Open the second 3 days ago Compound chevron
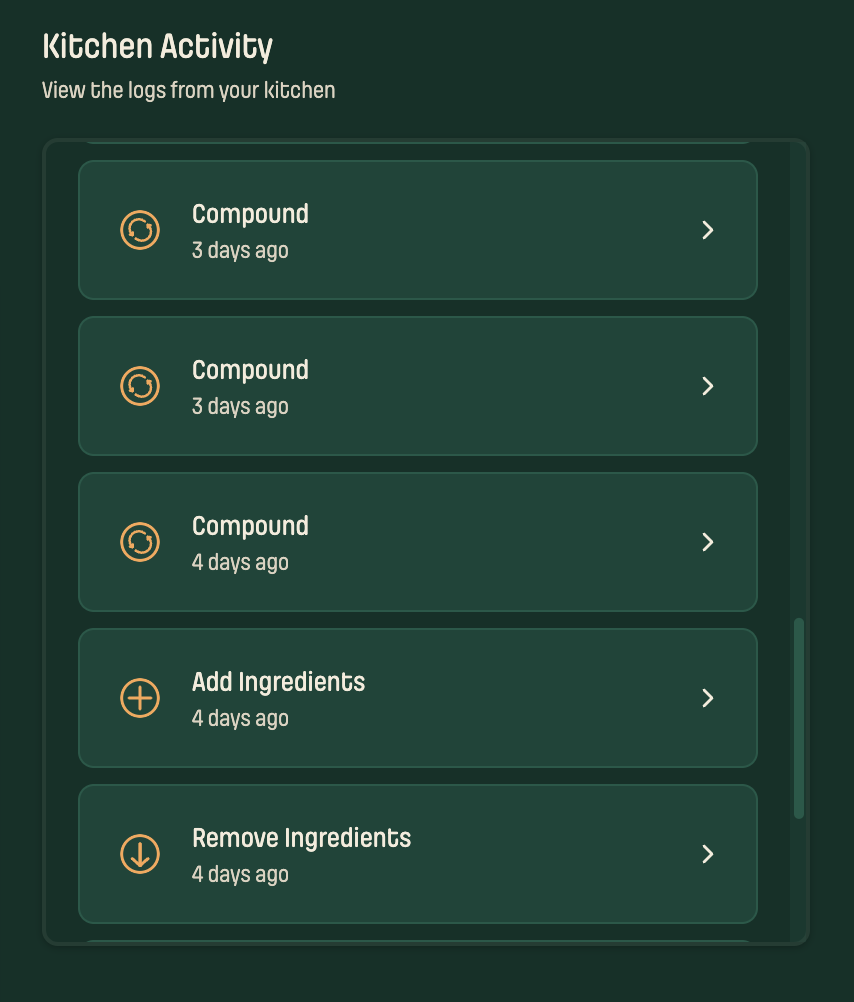854x1002 pixels. (707, 386)
